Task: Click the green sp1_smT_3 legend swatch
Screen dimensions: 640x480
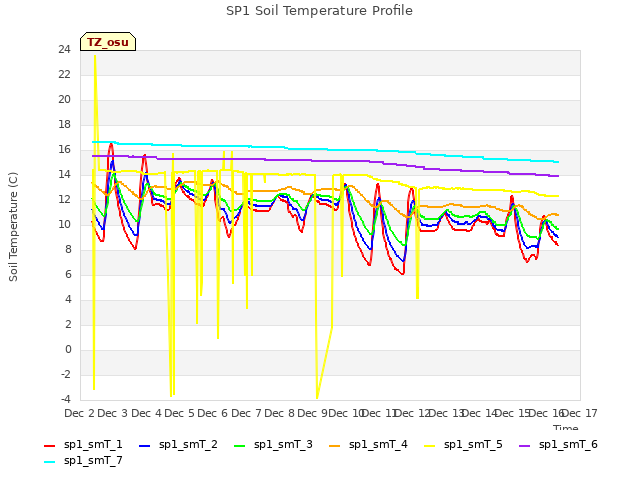Action: click(x=240, y=446)
